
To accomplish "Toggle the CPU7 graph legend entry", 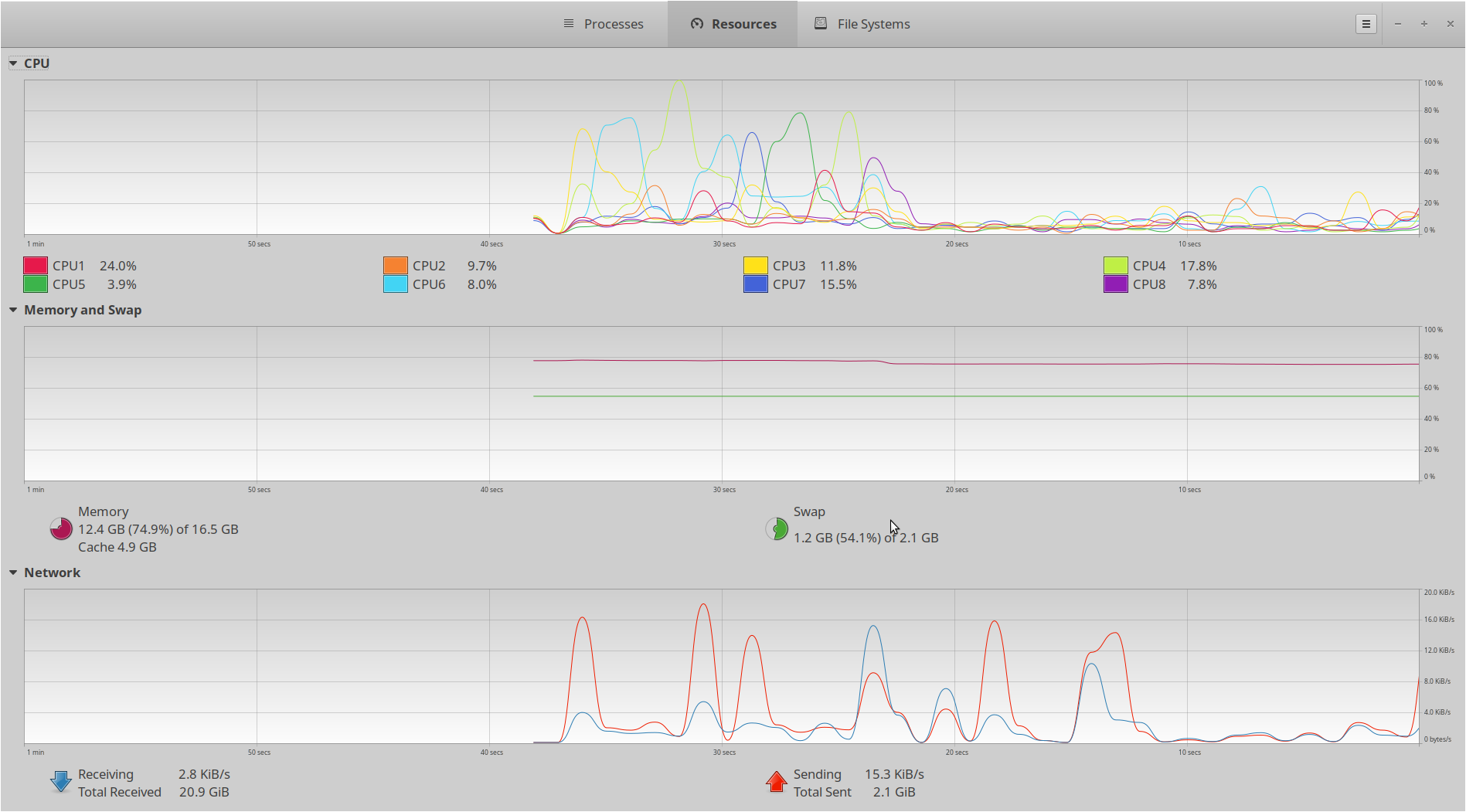I will [x=755, y=284].
